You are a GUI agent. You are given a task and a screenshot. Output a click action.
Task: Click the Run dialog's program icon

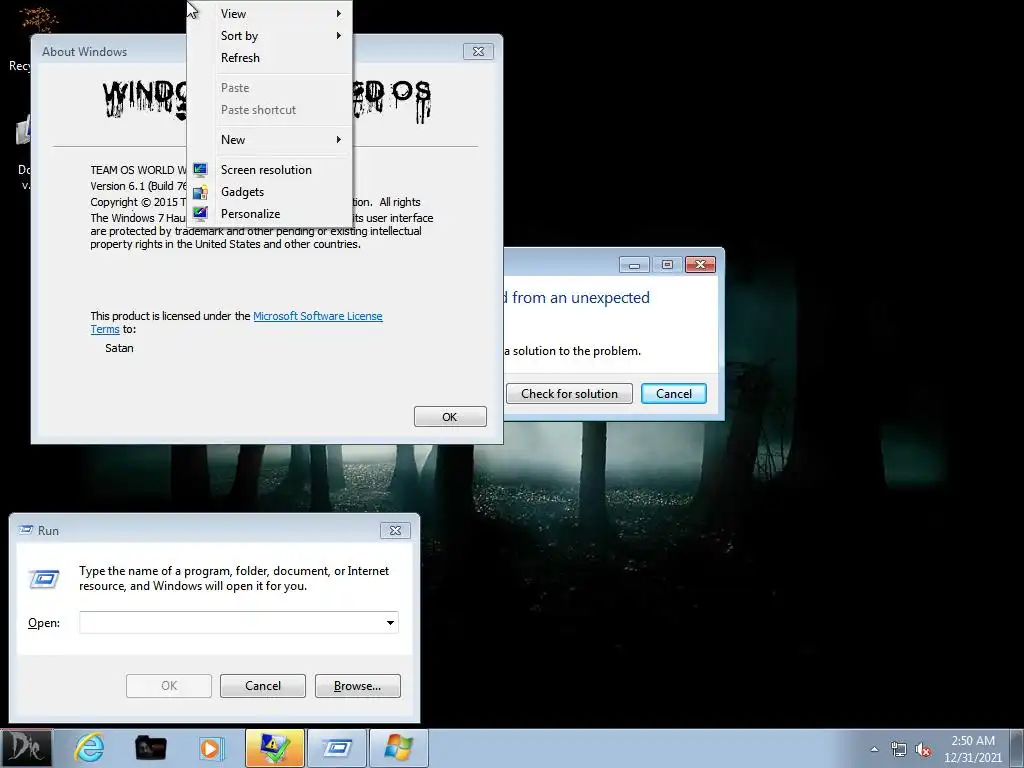(44, 579)
